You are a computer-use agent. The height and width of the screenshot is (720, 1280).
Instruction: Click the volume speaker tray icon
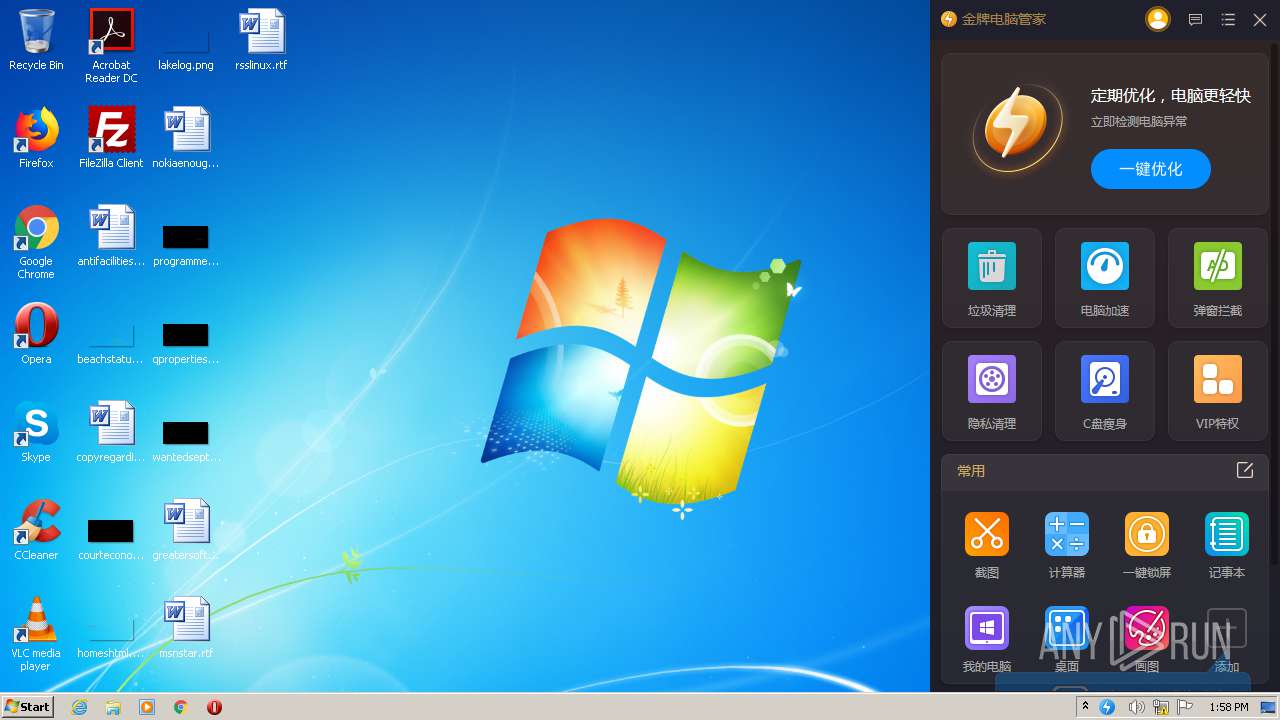(x=1136, y=707)
